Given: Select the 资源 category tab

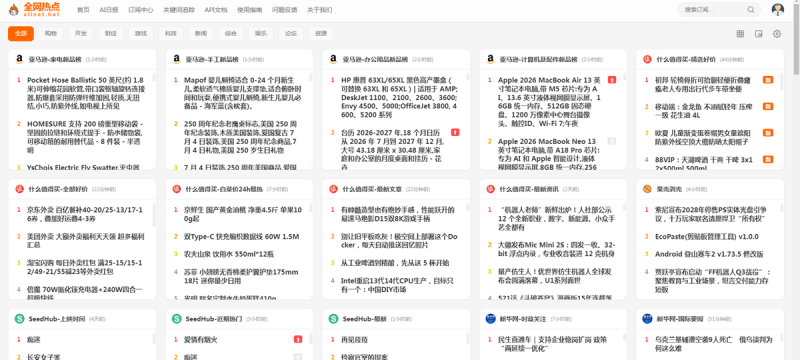Looking at the screenshot, I should click(x=321, y=34).
